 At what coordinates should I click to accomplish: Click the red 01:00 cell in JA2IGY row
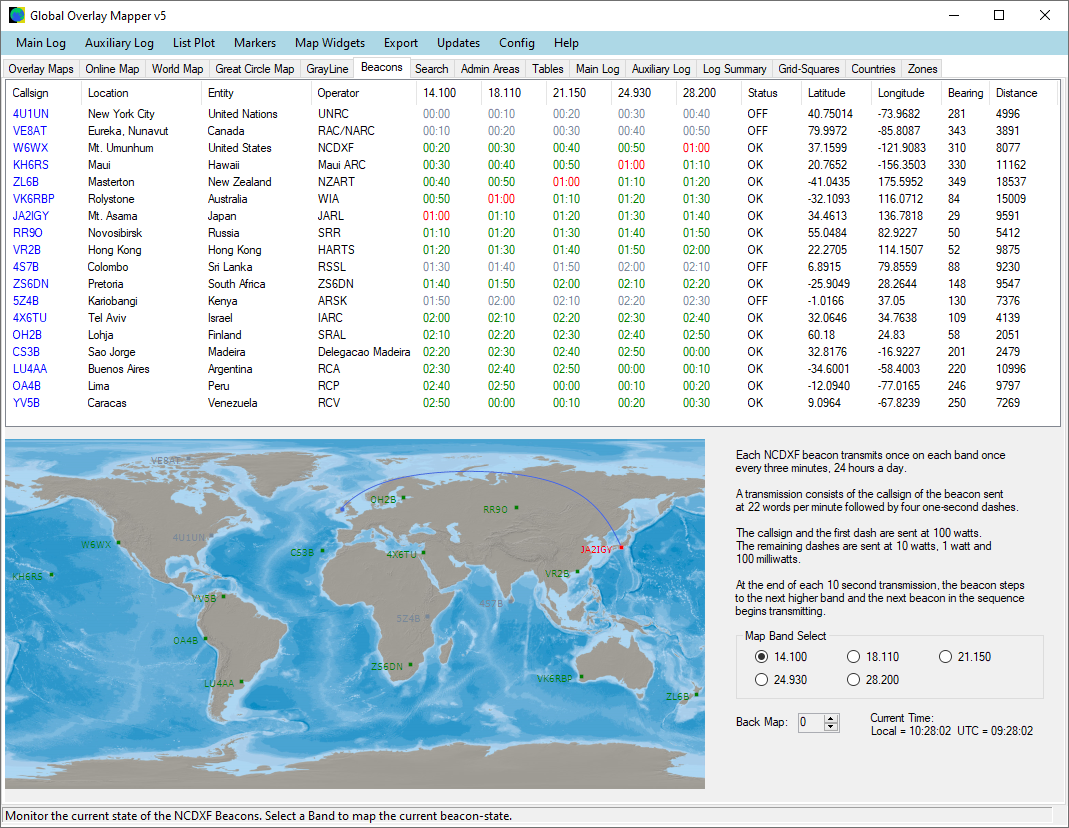[436, 216]
